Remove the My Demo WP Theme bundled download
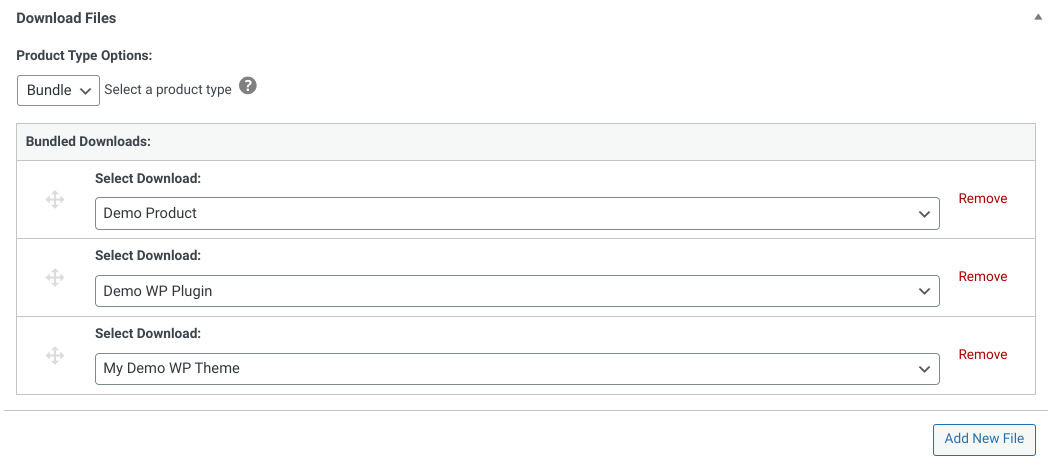Viewport: 1057px width, 470px height. [983, 355]
